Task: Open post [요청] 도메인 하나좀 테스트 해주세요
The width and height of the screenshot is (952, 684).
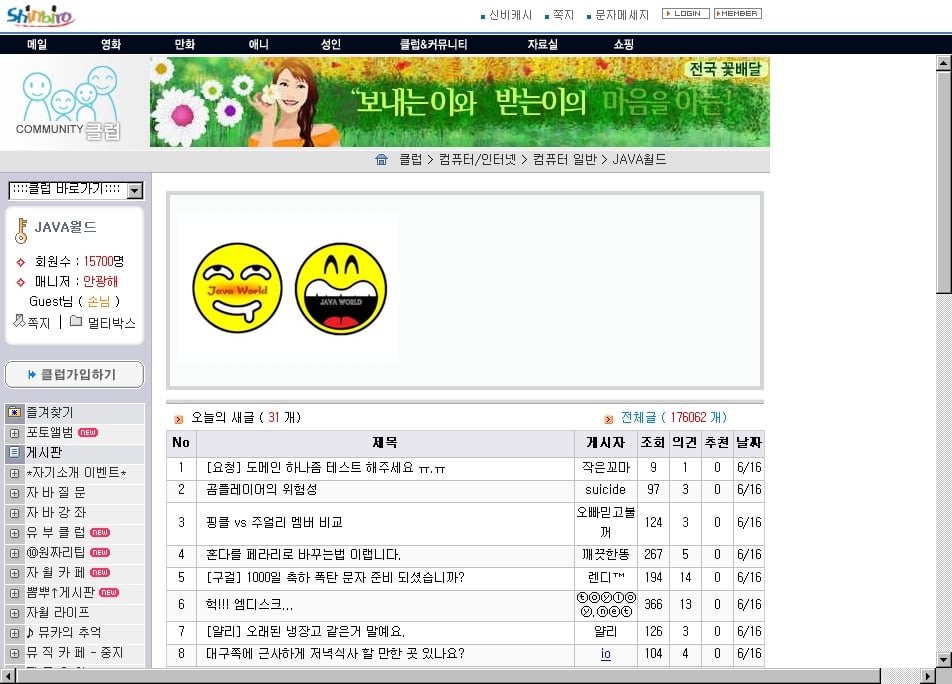Action: click(325, 467)
